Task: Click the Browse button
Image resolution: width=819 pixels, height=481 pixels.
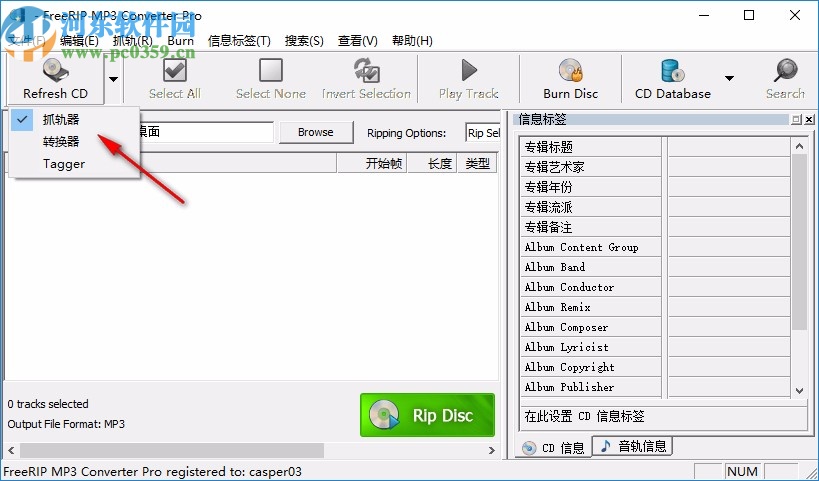Action: (x=315, y=132)
